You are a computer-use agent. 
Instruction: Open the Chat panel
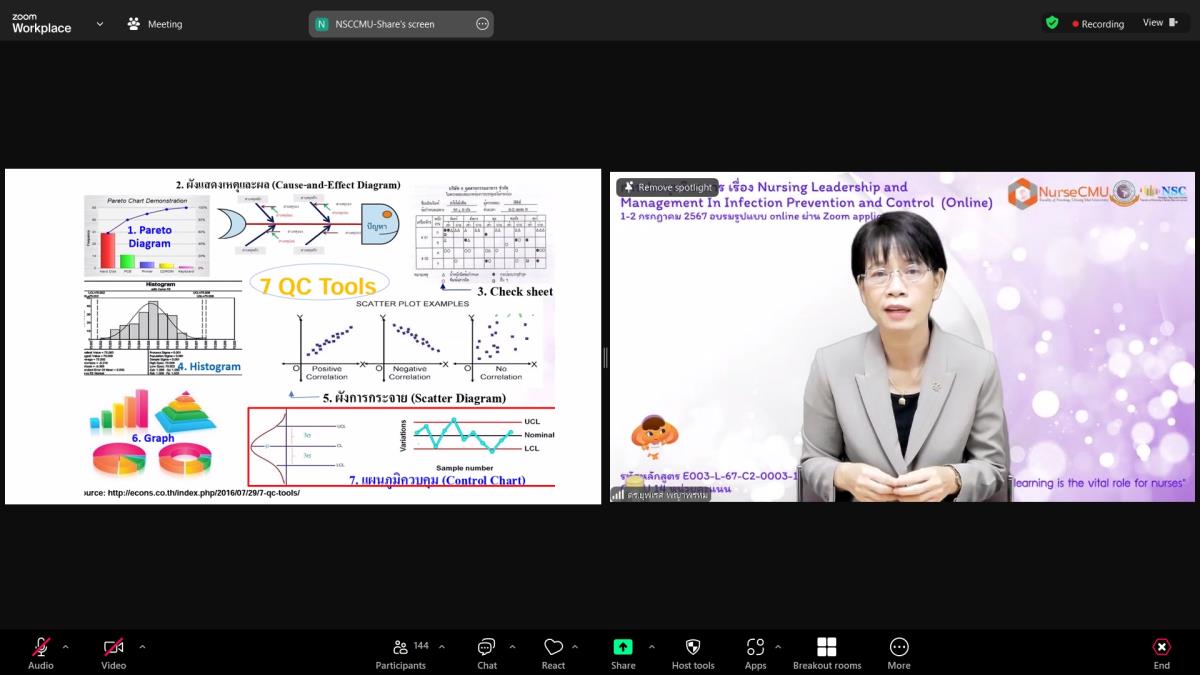click(487, 653)
